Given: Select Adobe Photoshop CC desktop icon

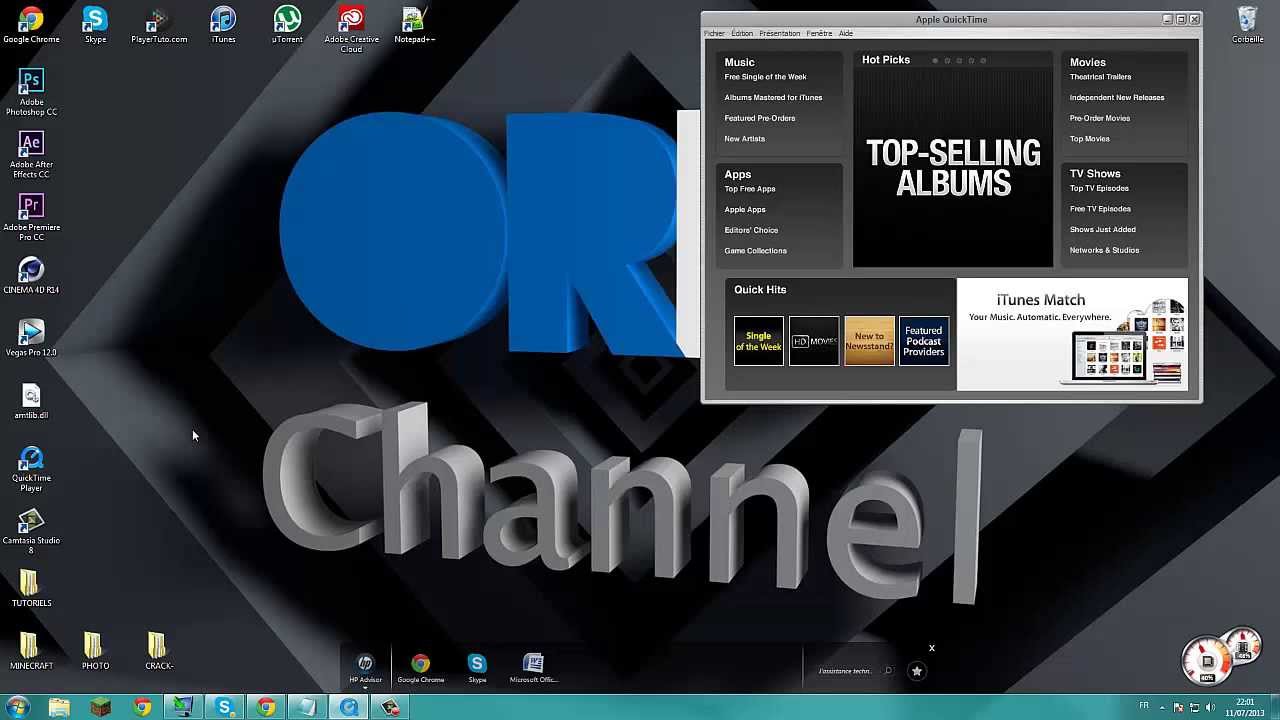Looking at the screenshot, I should 31,93.
